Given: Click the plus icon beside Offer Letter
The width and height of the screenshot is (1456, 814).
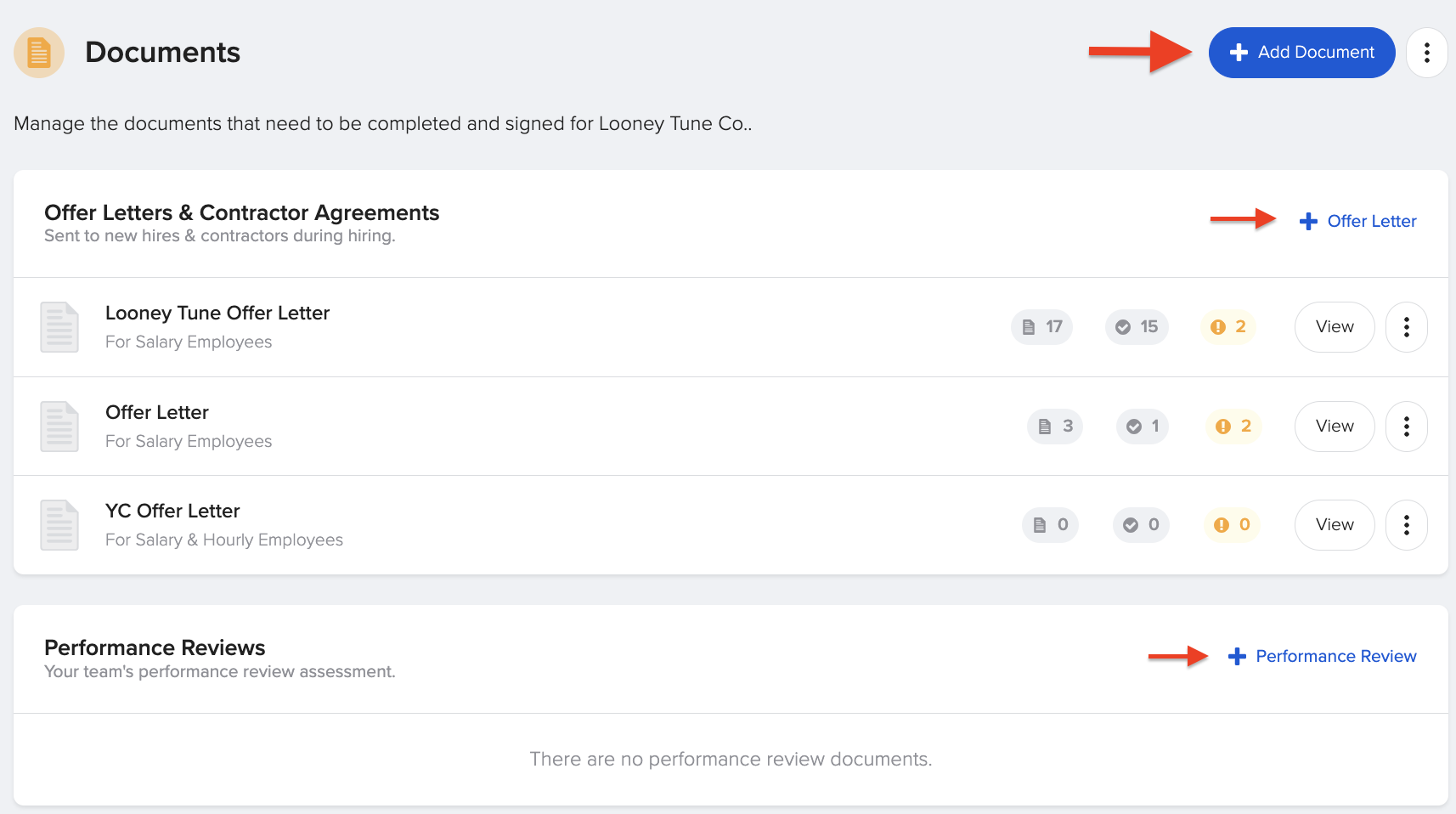Looking at the screenshot, I should (1308, 221).
